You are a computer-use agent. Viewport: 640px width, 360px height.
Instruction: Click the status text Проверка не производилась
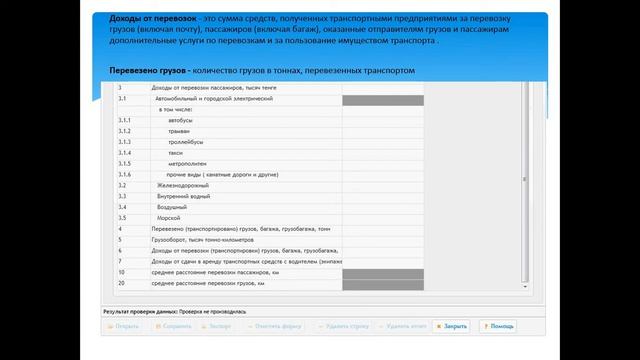point(212,312)
